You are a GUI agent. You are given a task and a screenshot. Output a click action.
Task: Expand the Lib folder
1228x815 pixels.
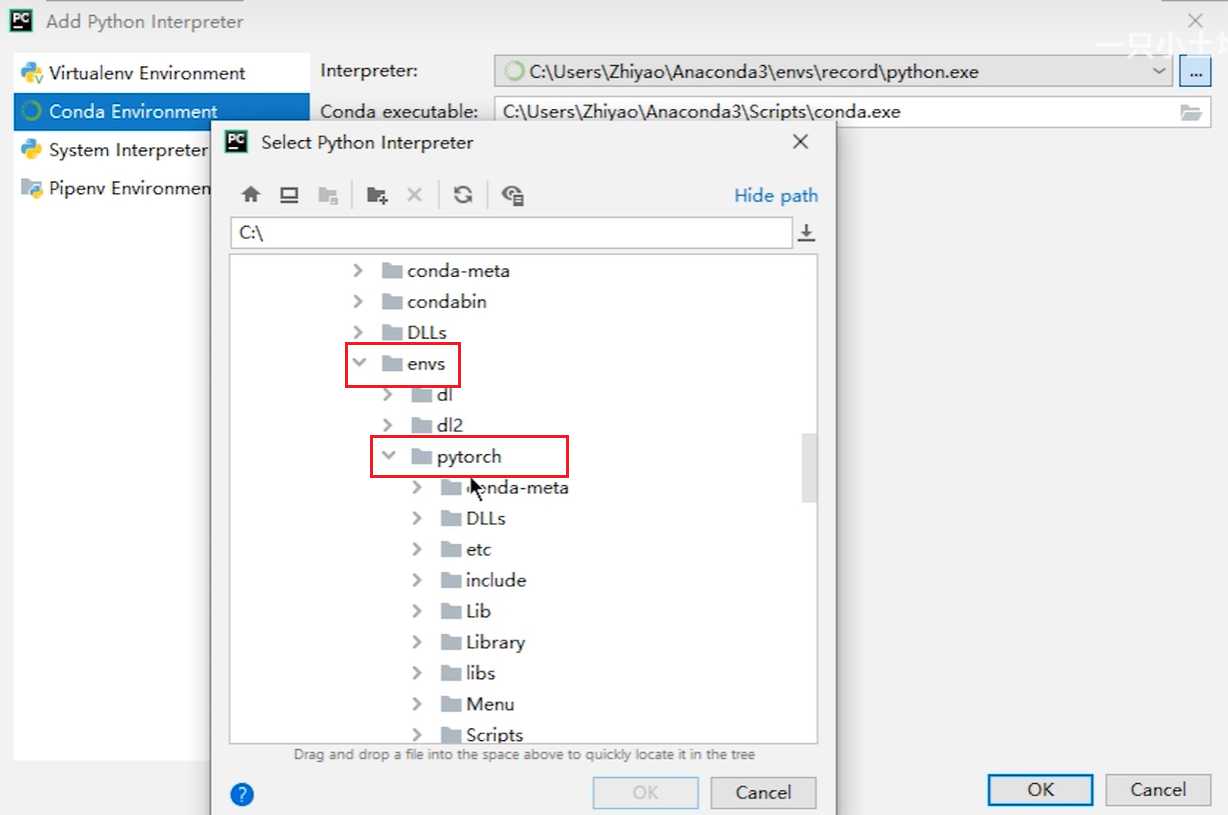click(x=417, y=612)
